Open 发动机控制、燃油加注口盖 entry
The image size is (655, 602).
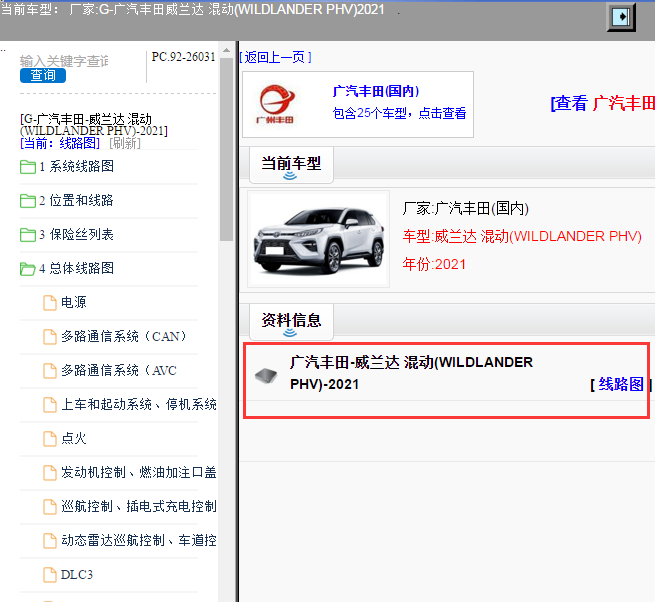[139, 472]
